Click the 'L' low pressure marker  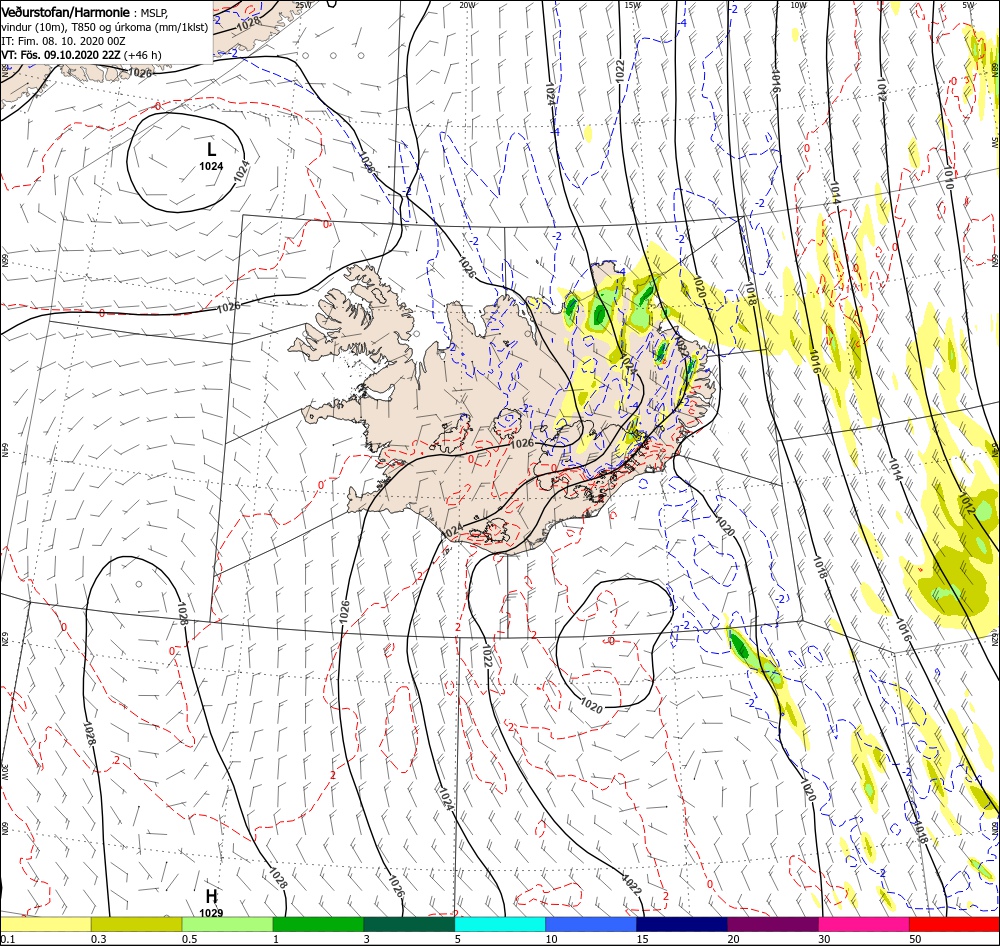[211, 150]
